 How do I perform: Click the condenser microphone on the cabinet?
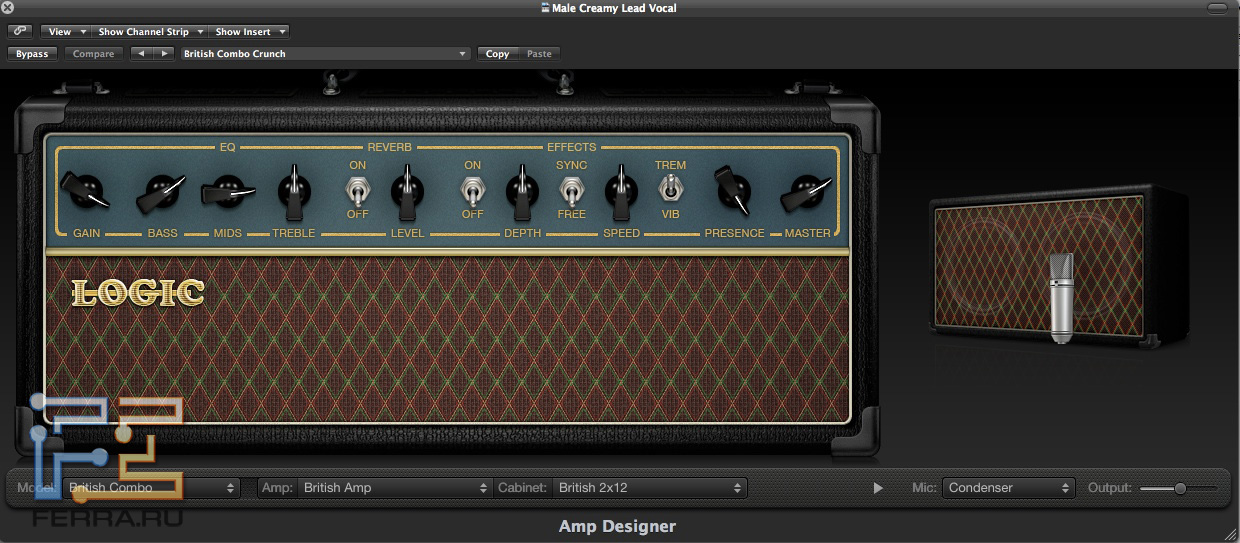pyautogui.click(x=1060, y=297)
